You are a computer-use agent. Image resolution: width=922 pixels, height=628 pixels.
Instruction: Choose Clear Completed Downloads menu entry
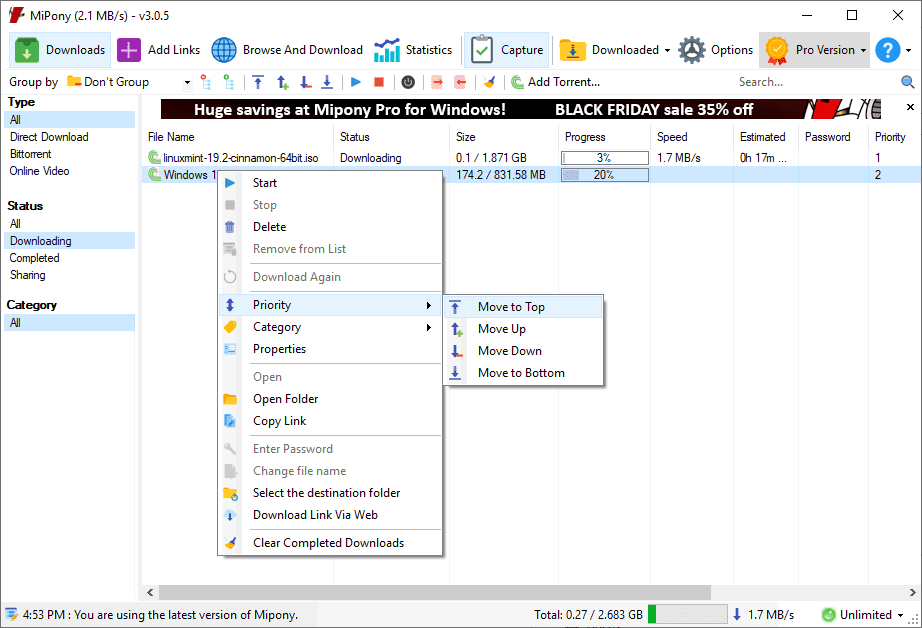pos(330,543)
